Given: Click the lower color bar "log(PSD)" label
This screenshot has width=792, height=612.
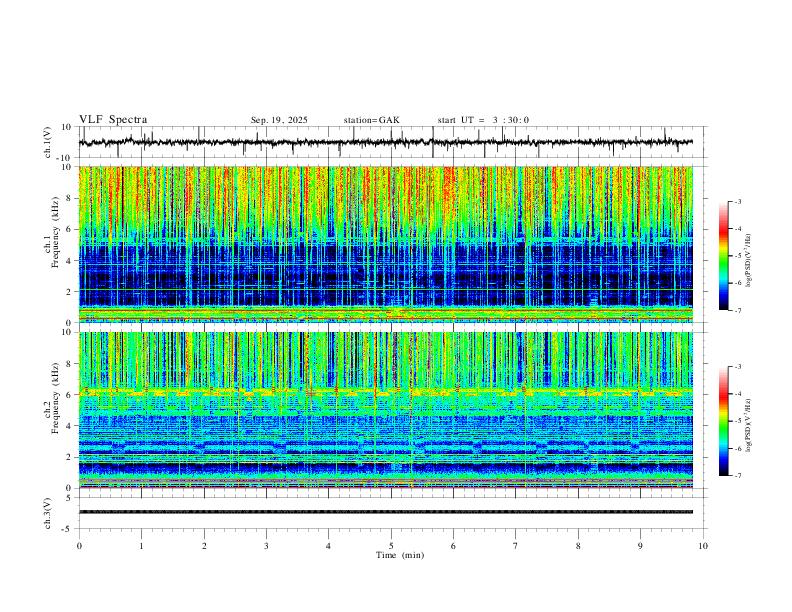Looking at the screenshot, I should pos(749,425).
